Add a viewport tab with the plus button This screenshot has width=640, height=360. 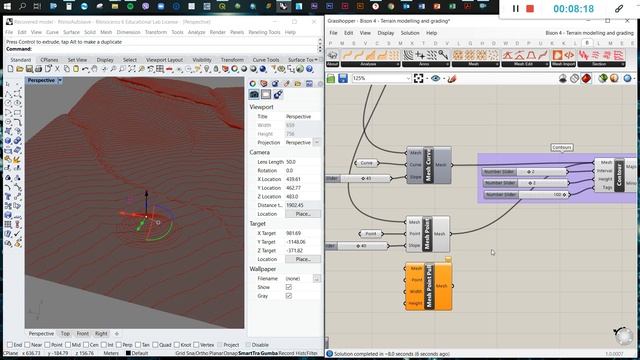click(x=117, y=333)
